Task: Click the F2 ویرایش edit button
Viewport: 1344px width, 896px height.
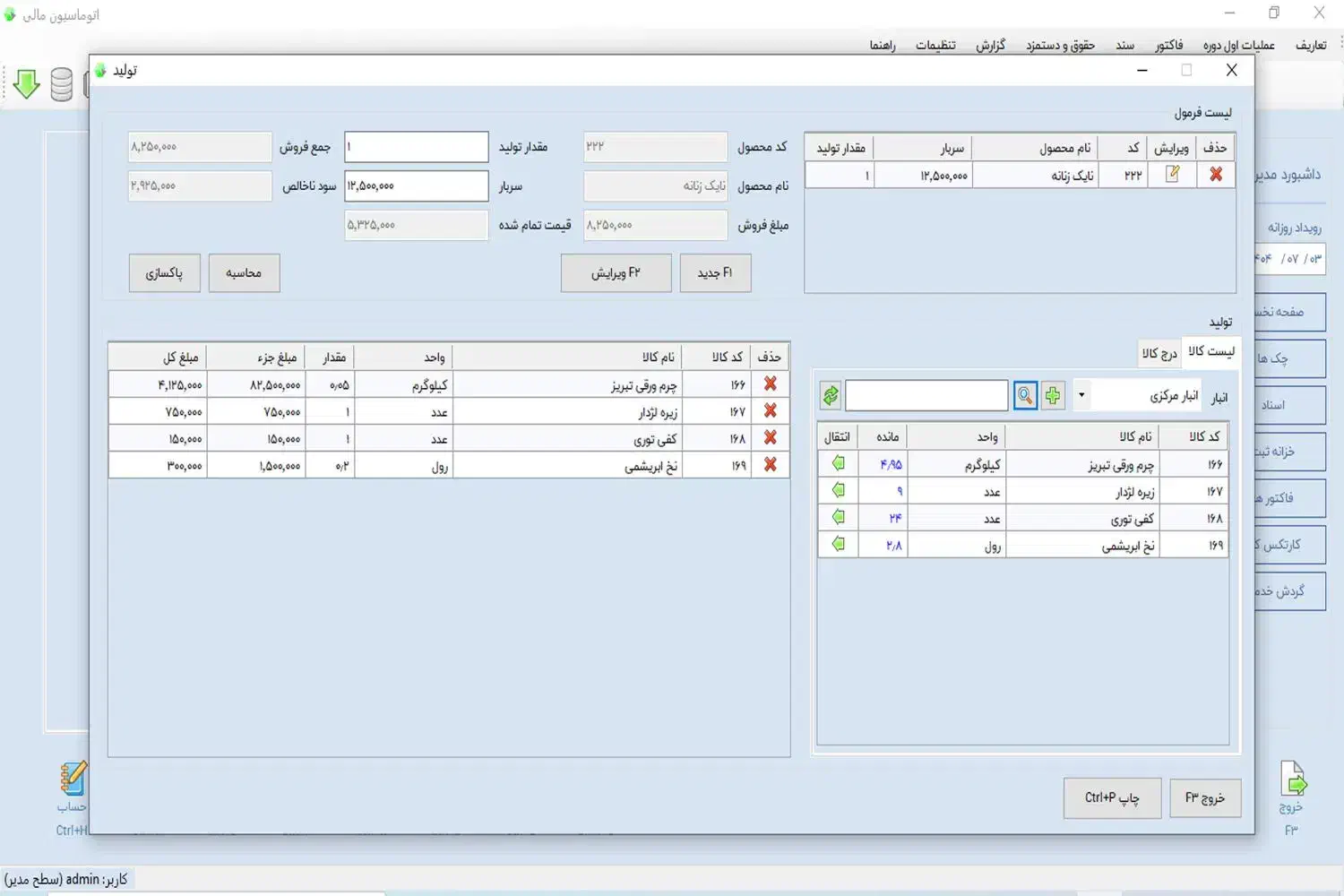Action: coord(616,272)
